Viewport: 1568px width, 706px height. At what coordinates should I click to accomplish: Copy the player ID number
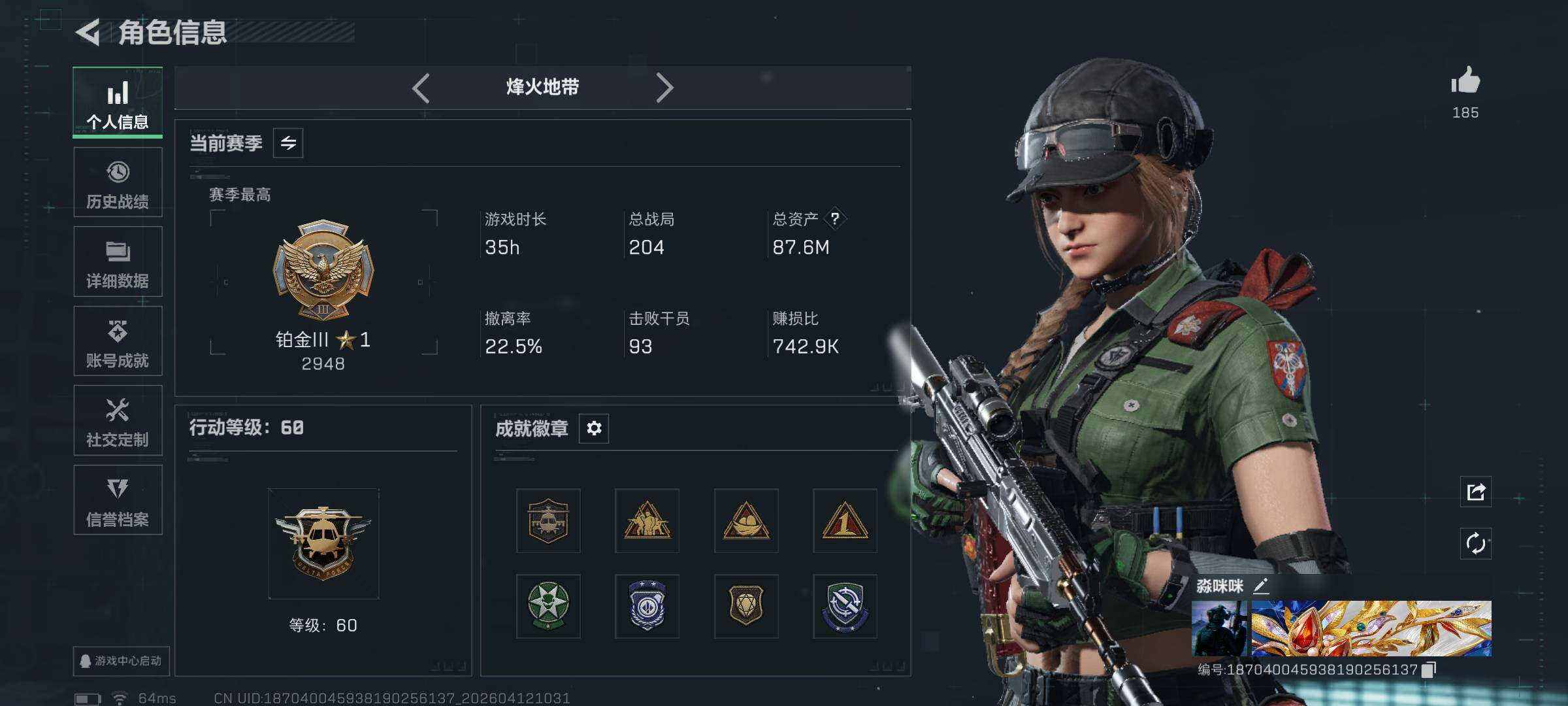[x=1429, y=669]
